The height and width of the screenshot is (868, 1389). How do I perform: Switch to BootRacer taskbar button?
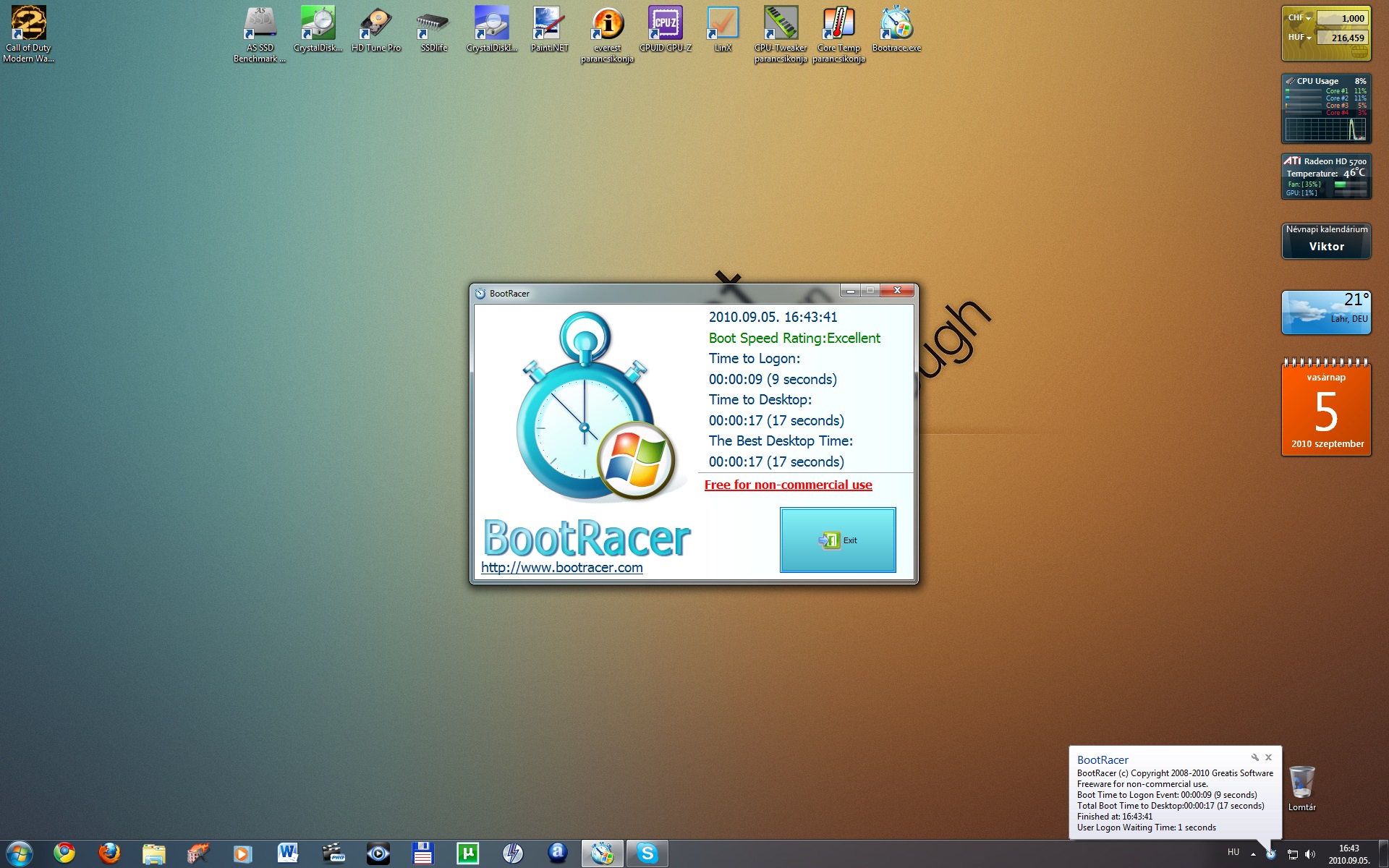coord(602,854)
